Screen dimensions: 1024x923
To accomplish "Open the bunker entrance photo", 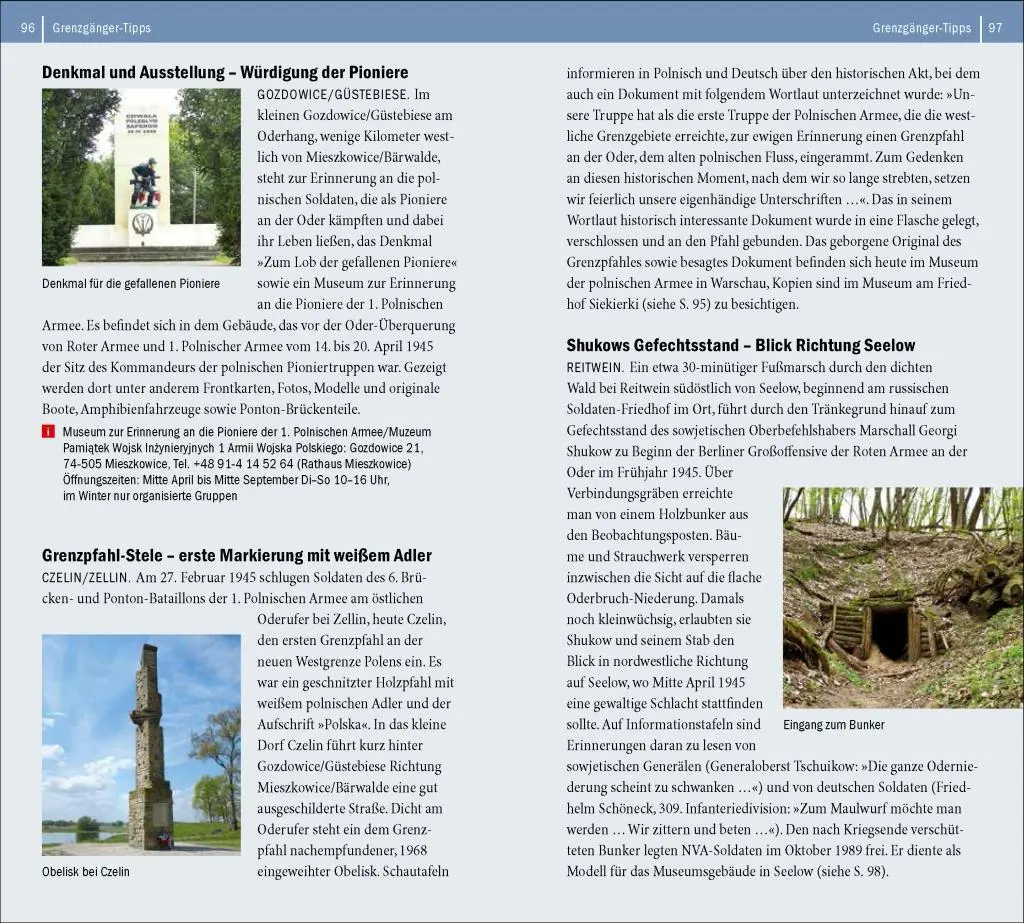I will point(903,598).
